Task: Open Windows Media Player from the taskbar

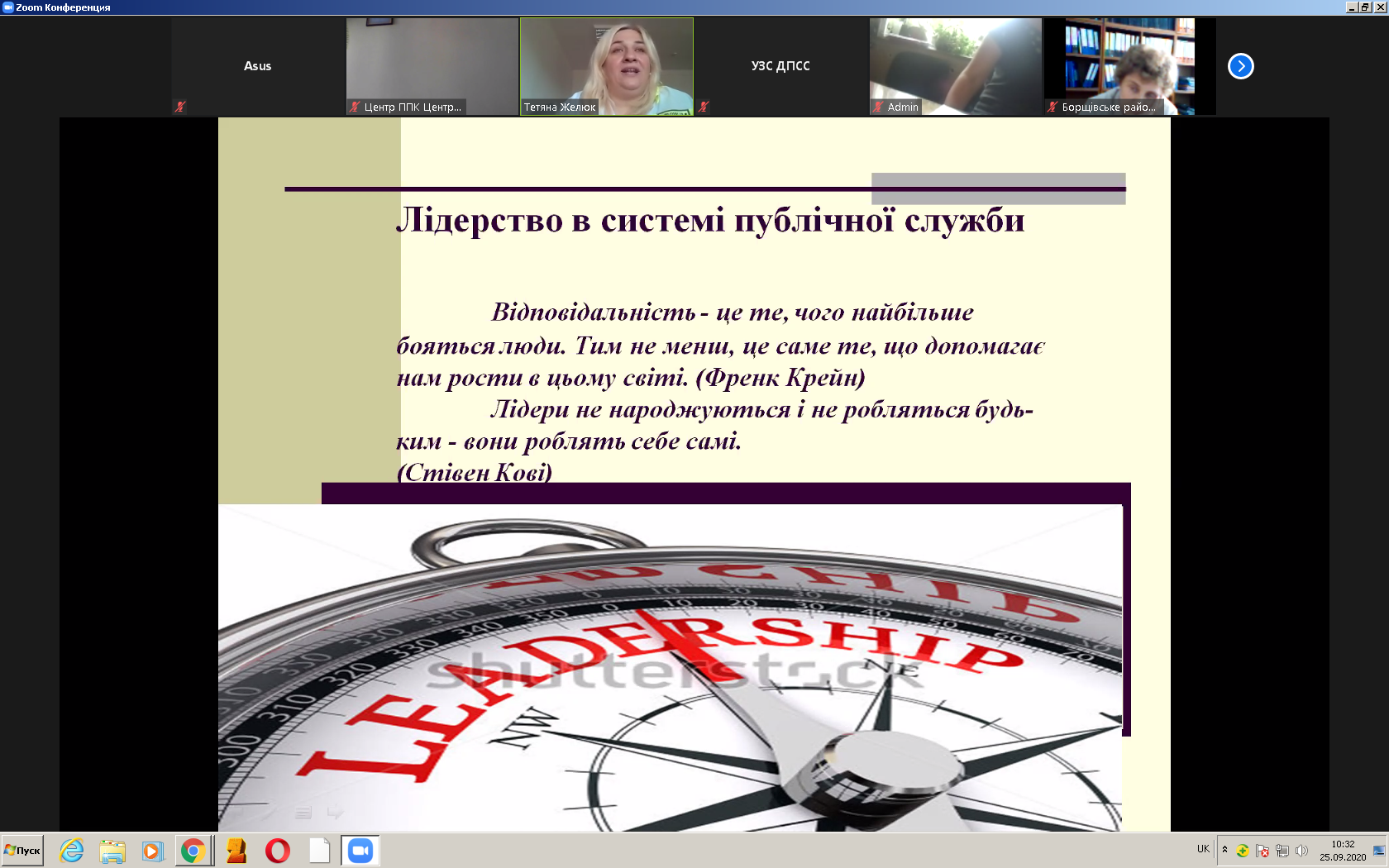Action: point(152,851)
